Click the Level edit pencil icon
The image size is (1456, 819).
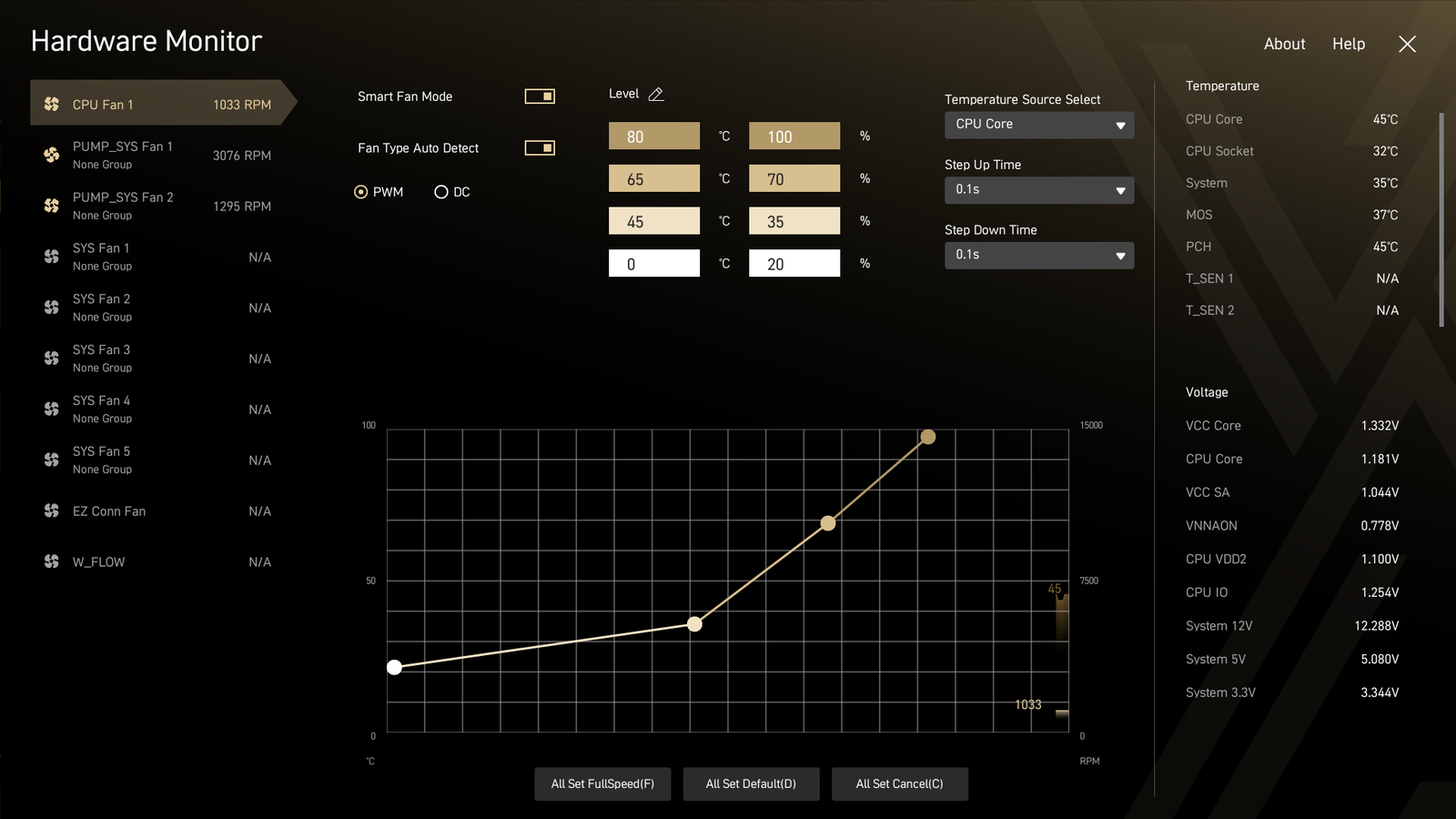pyautogui.click(x=656, y=94)
